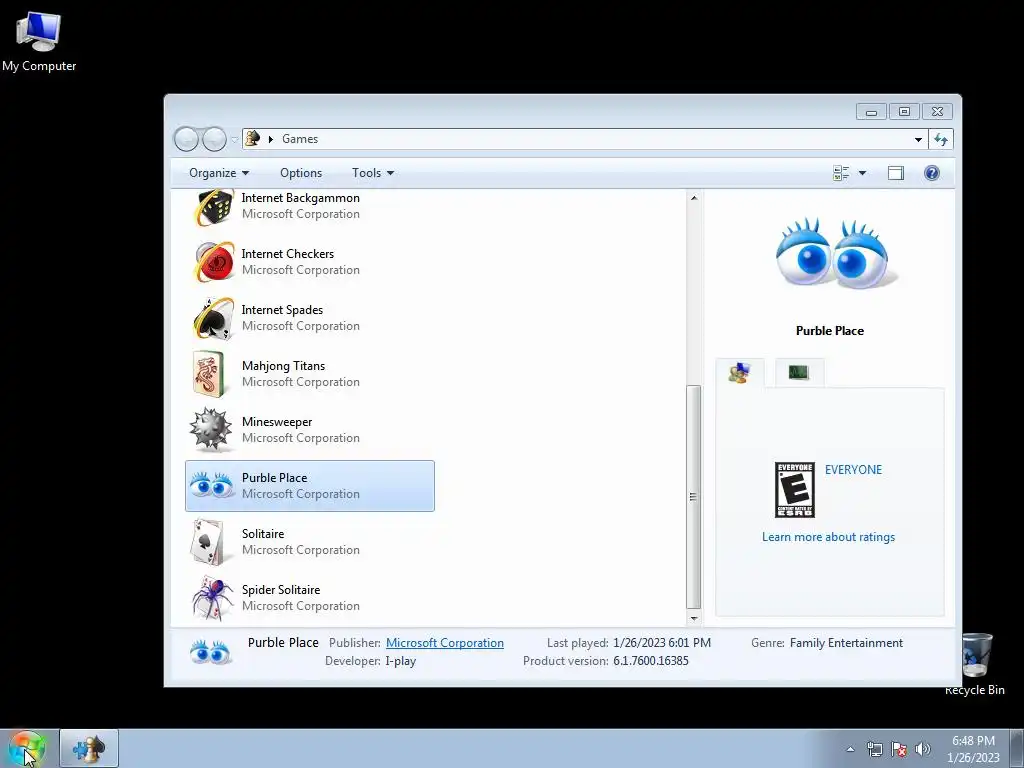
Task: Open the recent pages dropdown arrow
Action: (234, 139)
